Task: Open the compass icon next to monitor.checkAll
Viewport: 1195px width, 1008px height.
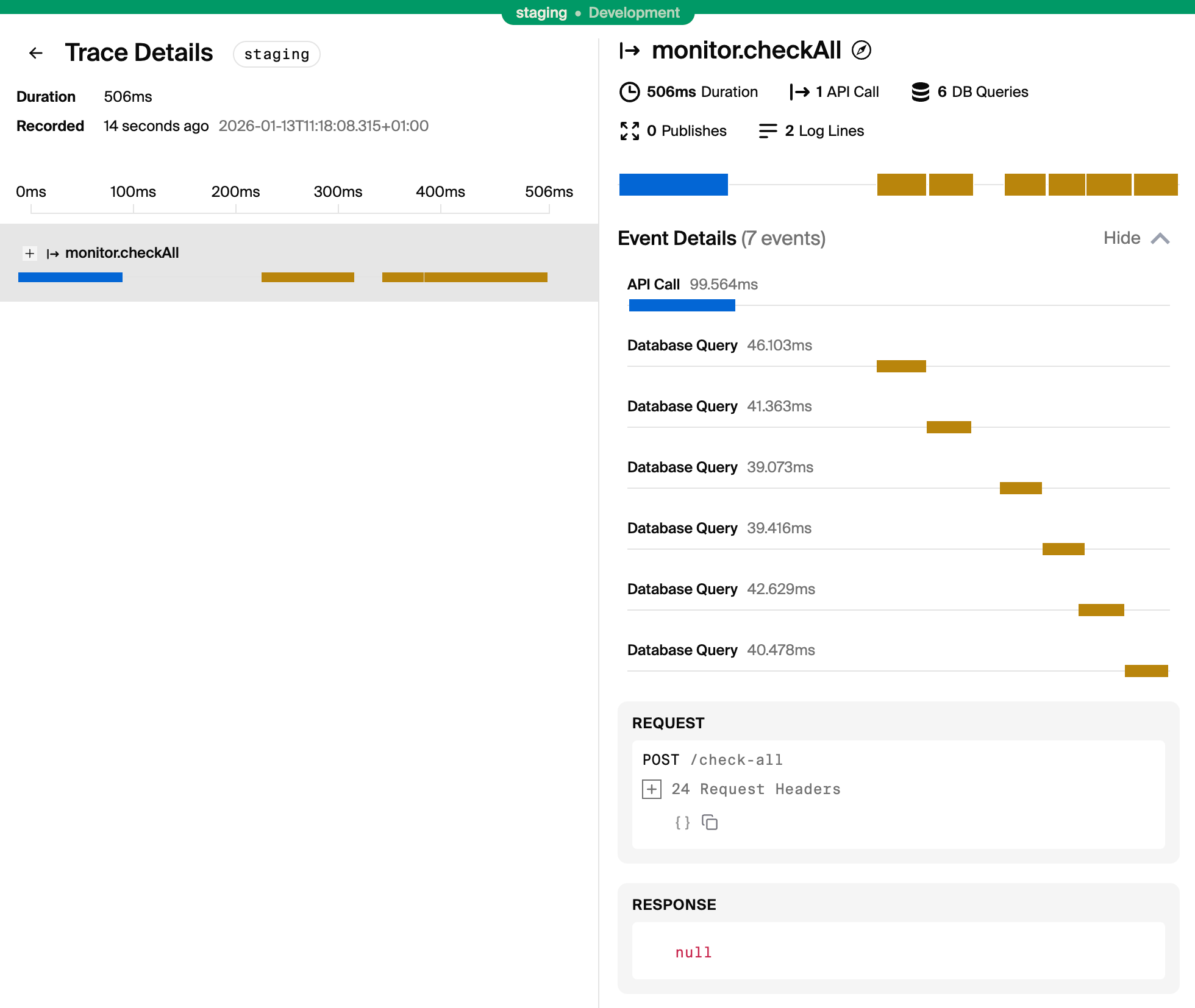Action: 861,50
